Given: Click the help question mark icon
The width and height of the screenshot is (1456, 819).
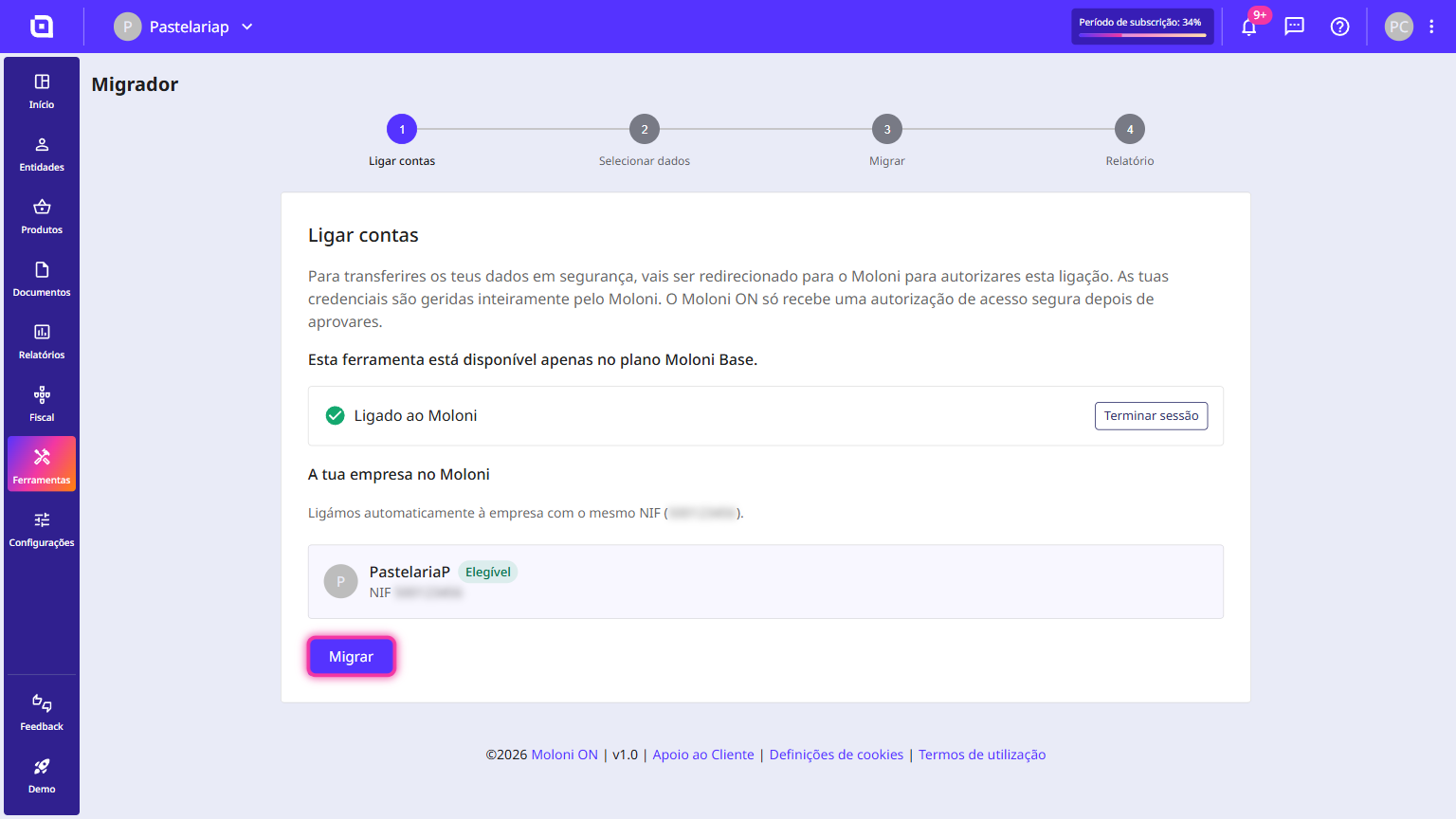Looking at the screenshot, I should 1340,27.
